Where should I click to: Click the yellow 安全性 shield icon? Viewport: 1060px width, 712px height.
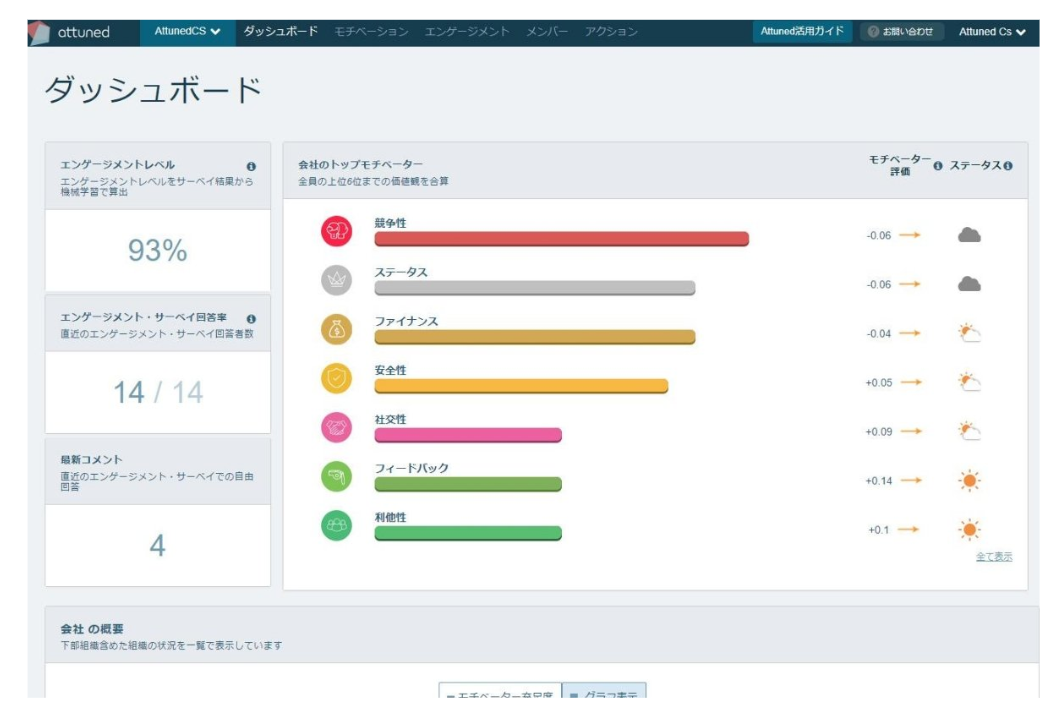click(336, 379)
